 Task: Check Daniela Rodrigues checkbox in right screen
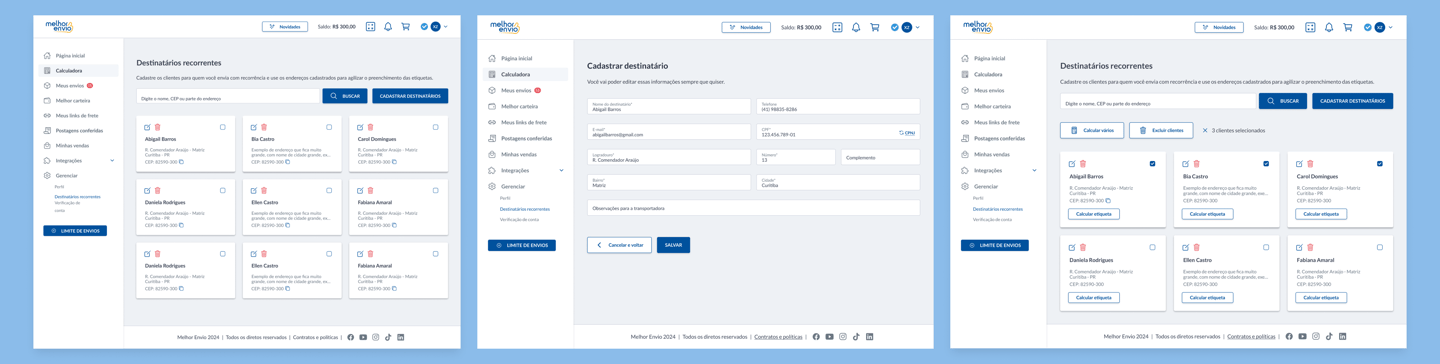click(1152, 247)
